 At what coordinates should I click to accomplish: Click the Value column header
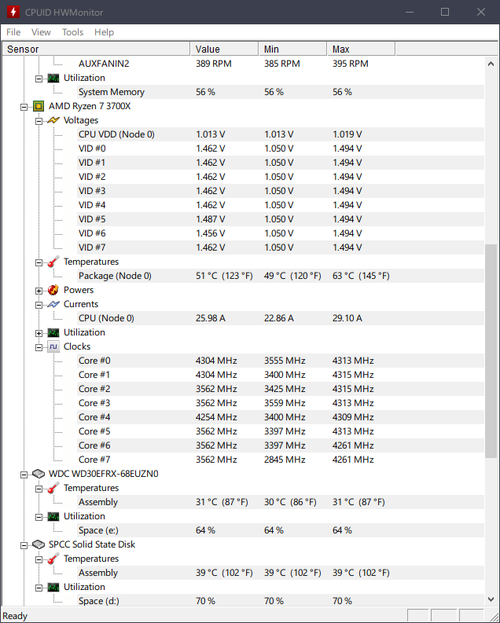pyautogui.click(x=224, y=49)
